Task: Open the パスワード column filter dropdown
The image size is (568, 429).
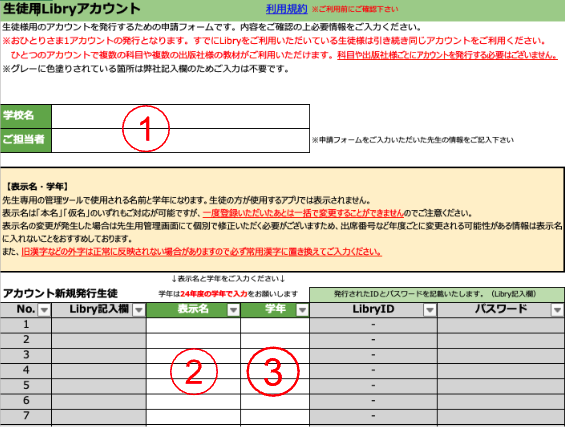Action: point(557,310)
